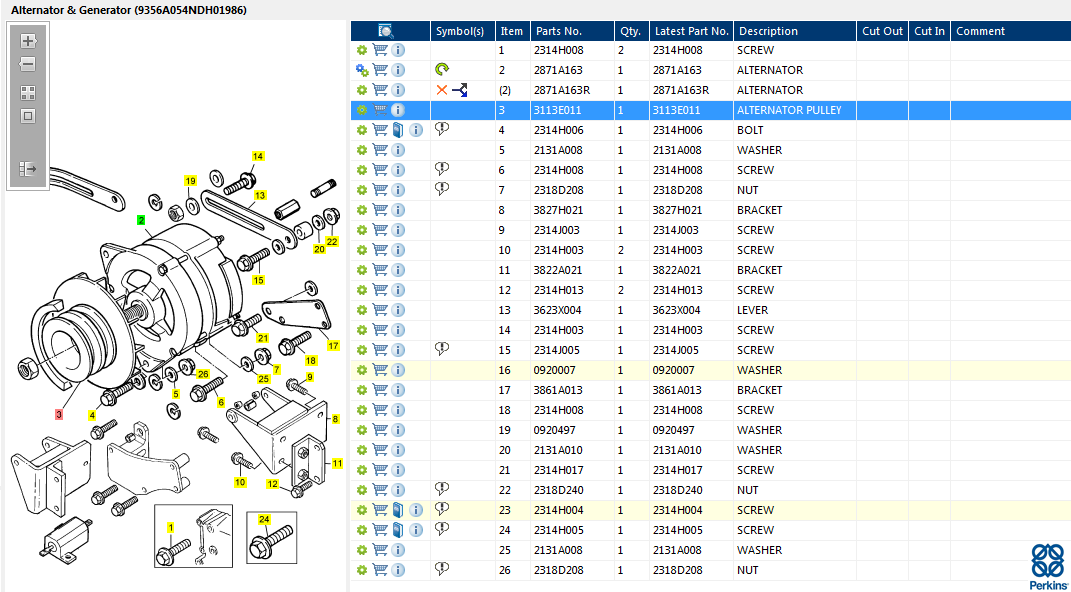The width and height of the screenshot is (1071, 592).
Task: Click callout 1 in the boxed inset
Action: 171,527
